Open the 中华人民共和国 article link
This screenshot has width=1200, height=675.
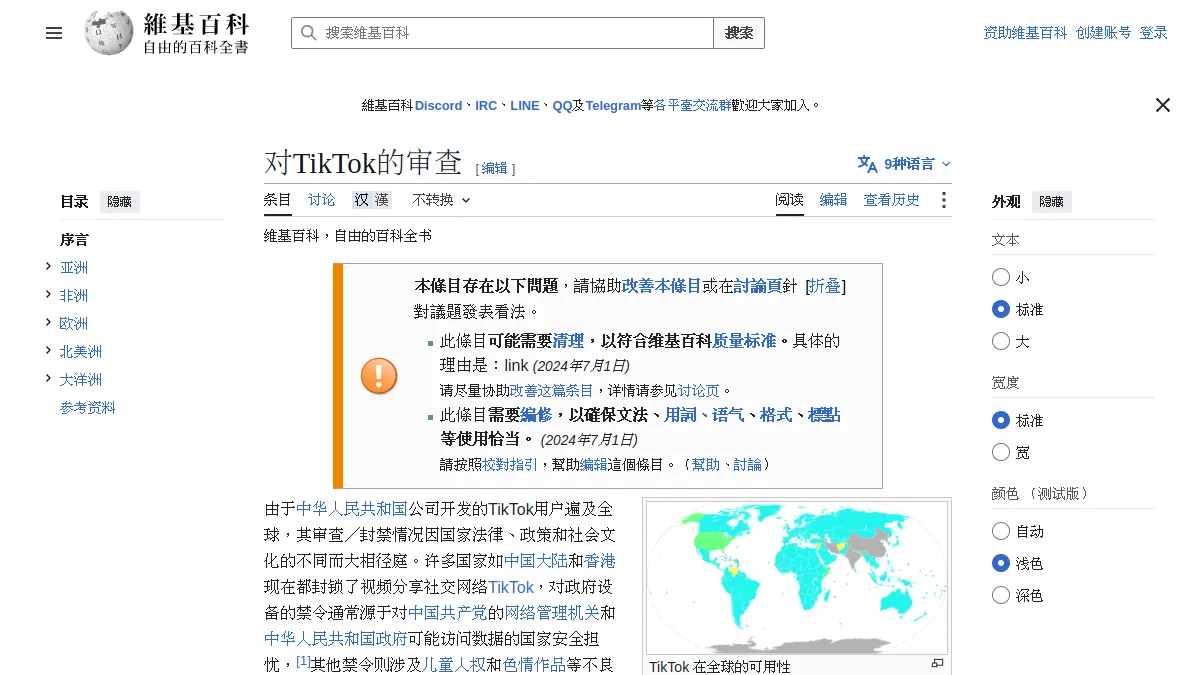(x=352, y=509)
